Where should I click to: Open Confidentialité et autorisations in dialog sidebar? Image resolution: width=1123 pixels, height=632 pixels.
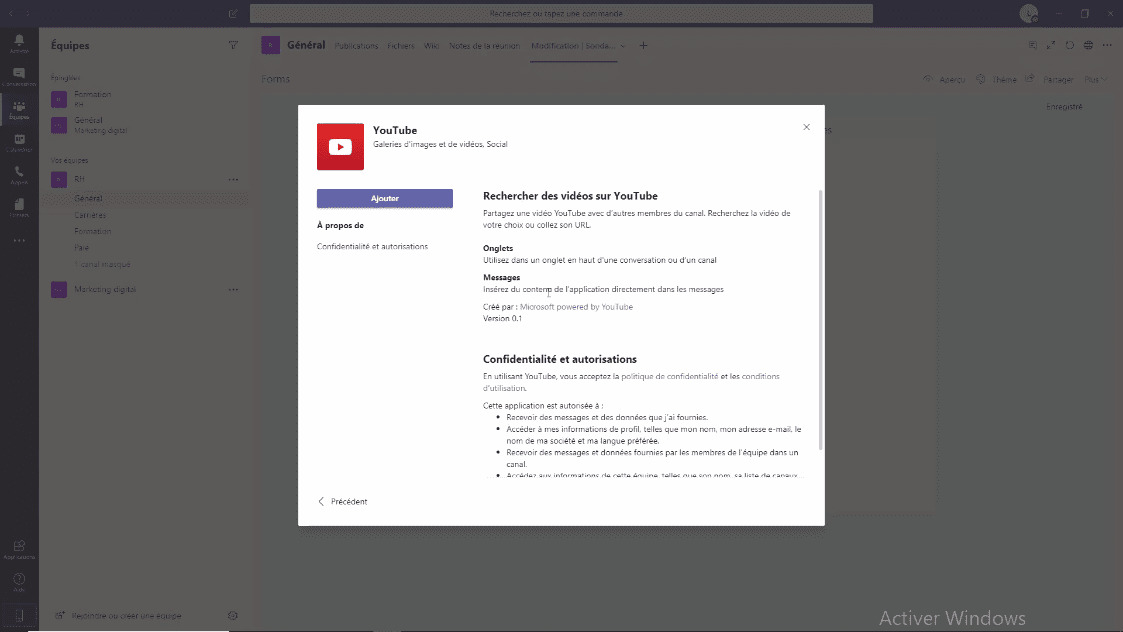(x=372, y=246)
